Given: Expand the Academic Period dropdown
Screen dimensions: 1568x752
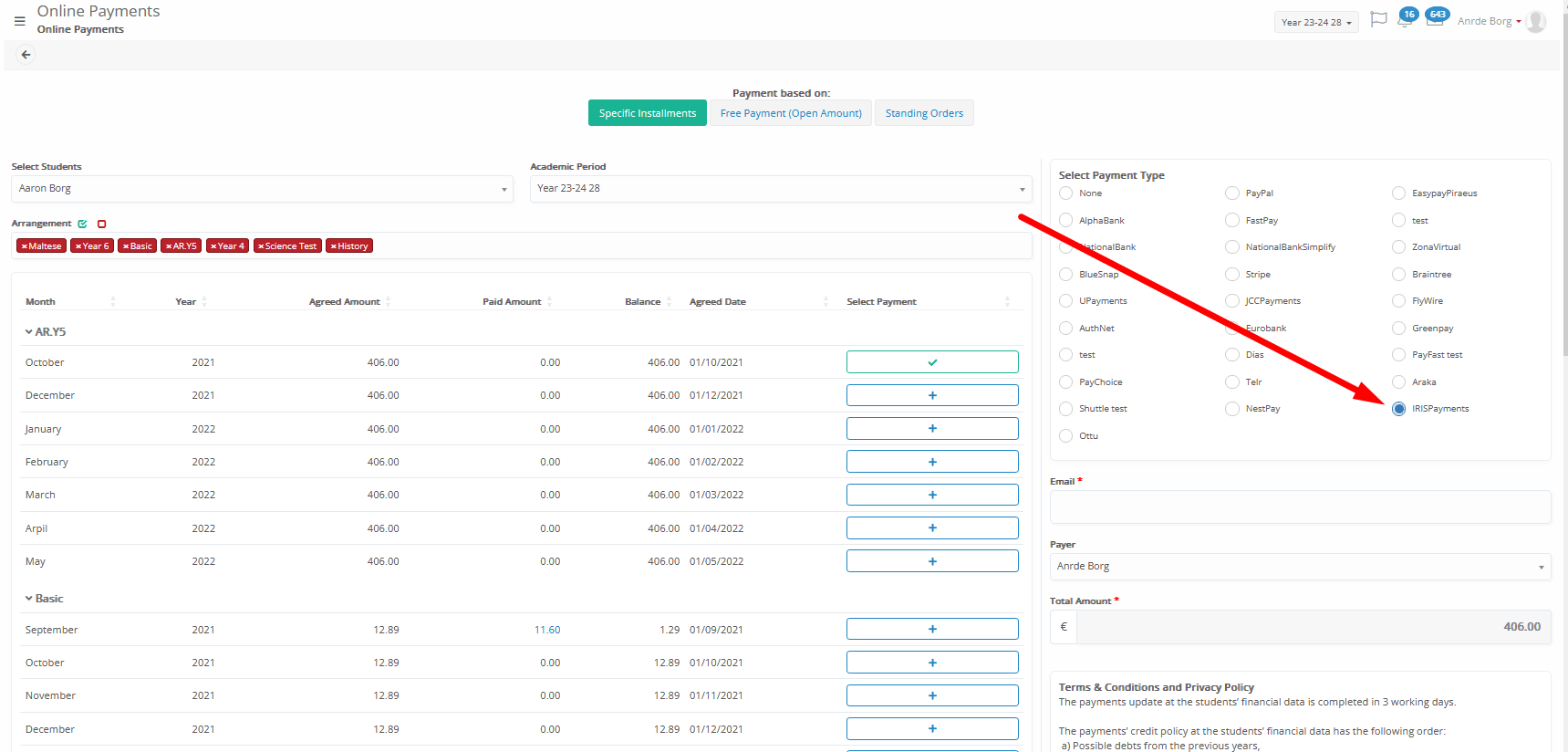Looking at the screenshot, I should pos(780,189).
